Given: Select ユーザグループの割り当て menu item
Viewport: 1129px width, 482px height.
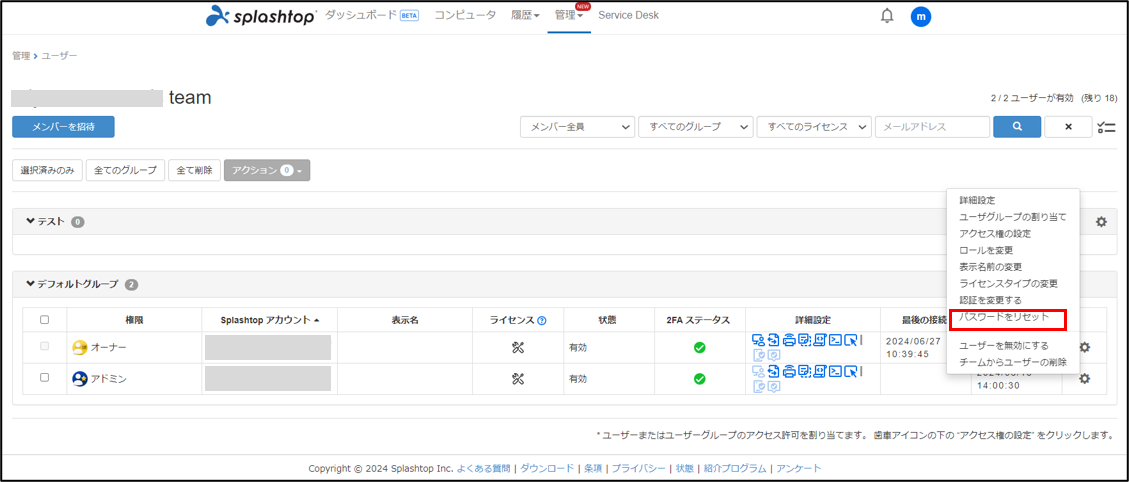Looking at the screenshot, I should pyautogui.click(x=1012, y=217).
